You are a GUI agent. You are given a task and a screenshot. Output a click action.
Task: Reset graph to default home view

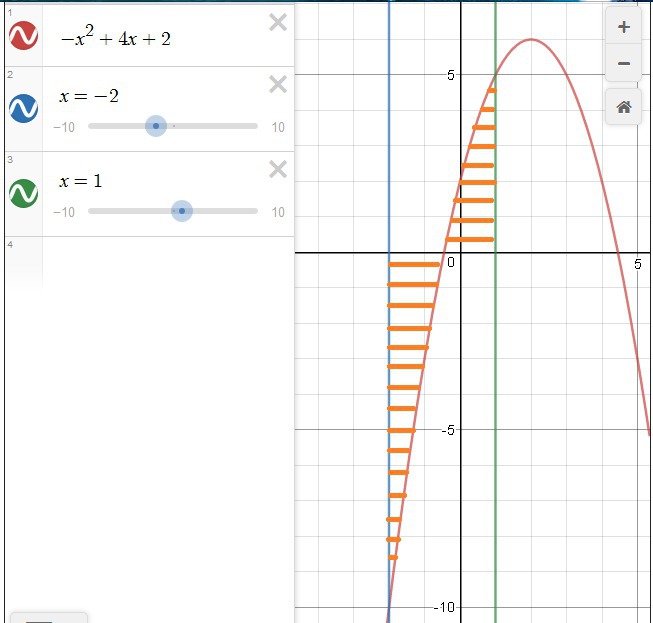(623, 107)
